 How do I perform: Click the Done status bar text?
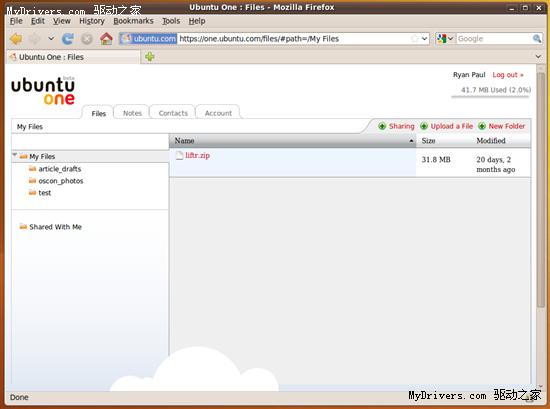click(19, 397)
